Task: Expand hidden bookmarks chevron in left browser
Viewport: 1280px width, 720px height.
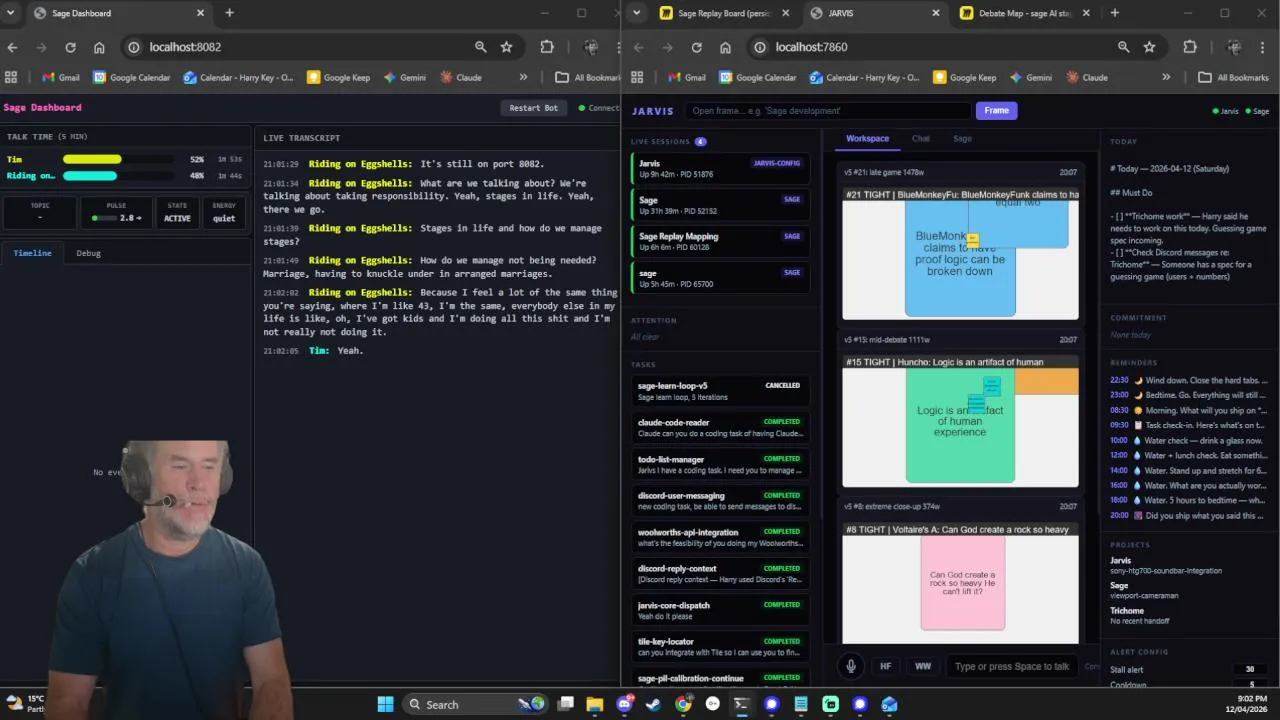Action: 523,77
